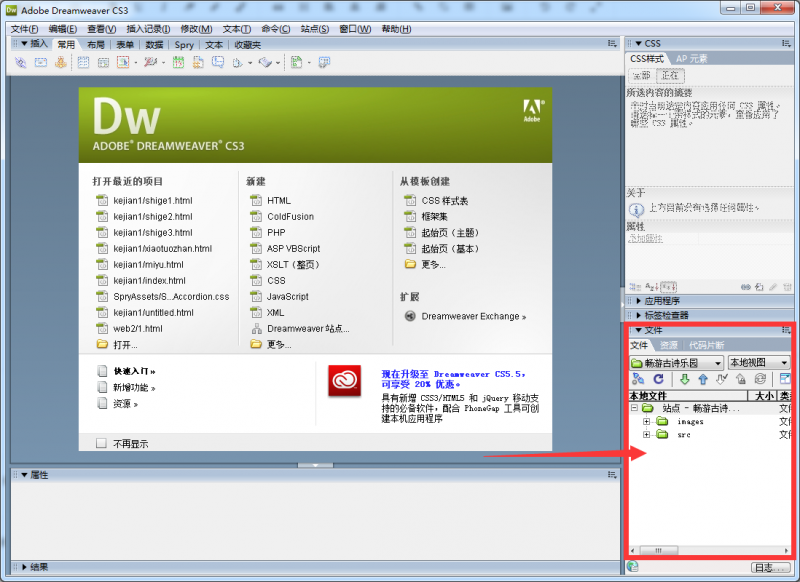This screenshot has height=582, width=800.
Task: Expand Files panel to show both sites
Action: (x=785, y=379)
